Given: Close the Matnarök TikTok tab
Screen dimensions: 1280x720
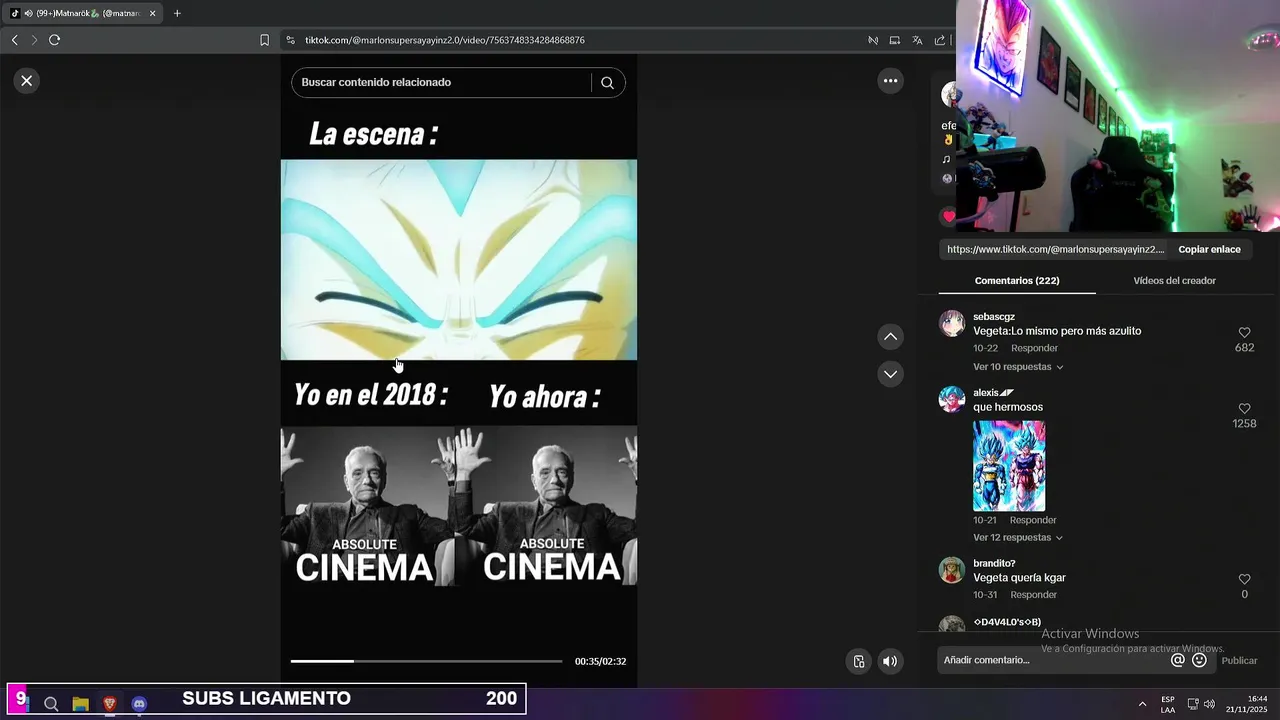Looking at the screenshot, I should pos(153,13).
